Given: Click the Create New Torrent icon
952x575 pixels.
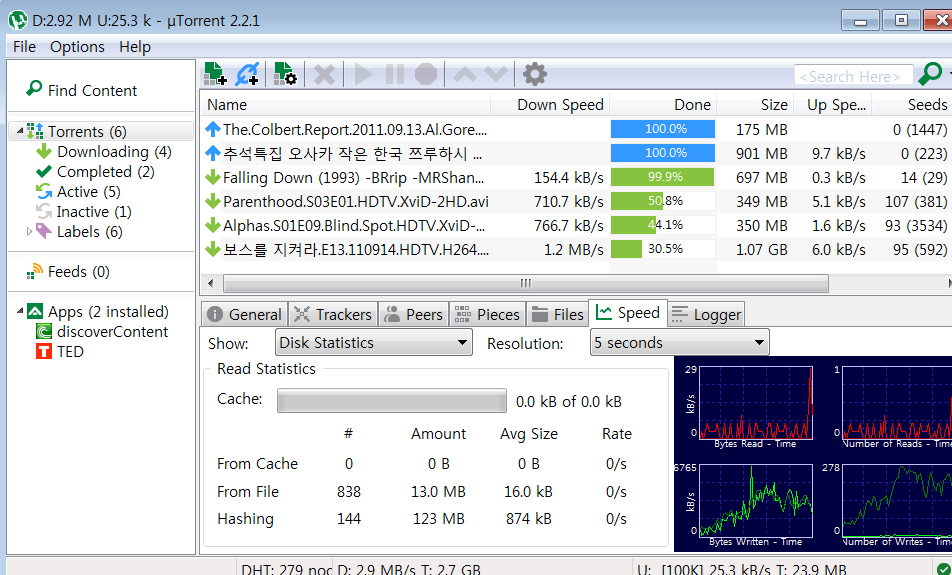Looking at the screenshot, I should 285,74.
